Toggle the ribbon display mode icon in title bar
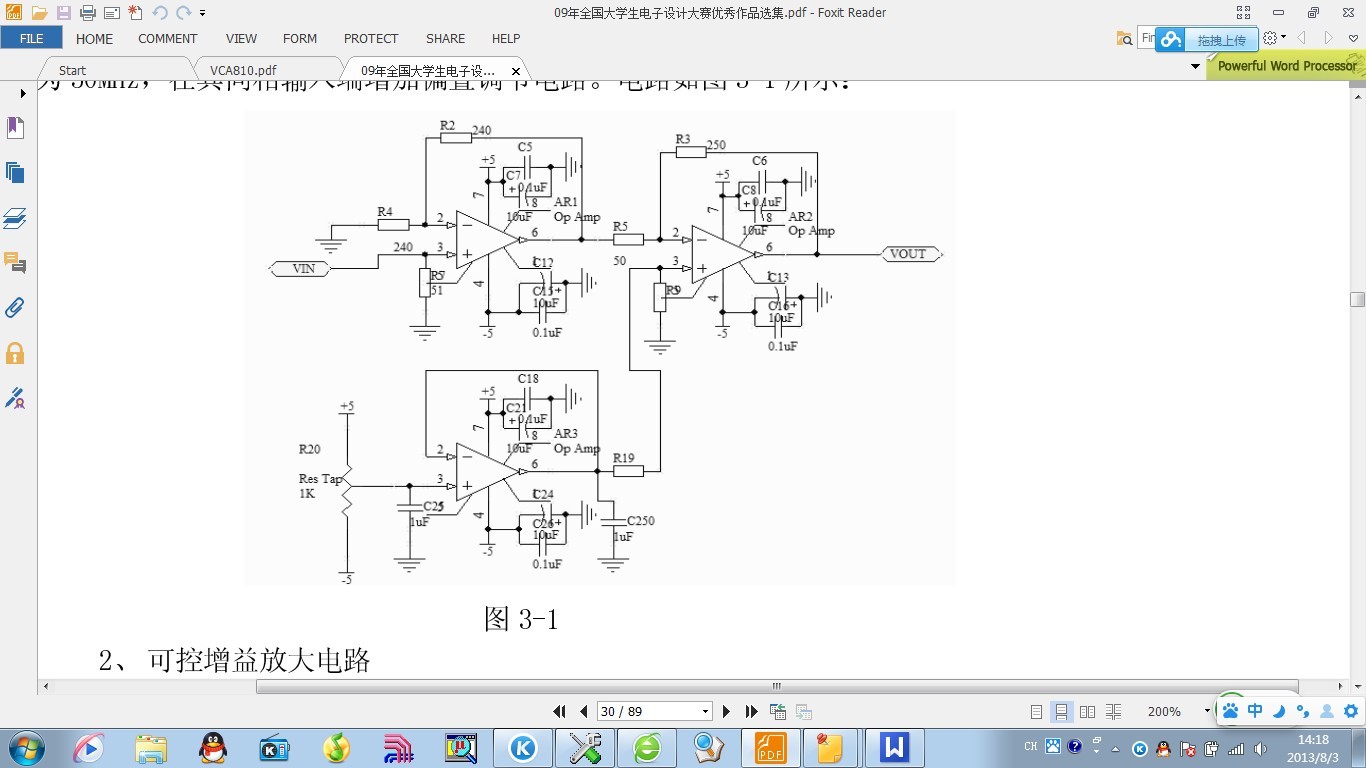The image size is (1366, 768). pos(1243,13)
